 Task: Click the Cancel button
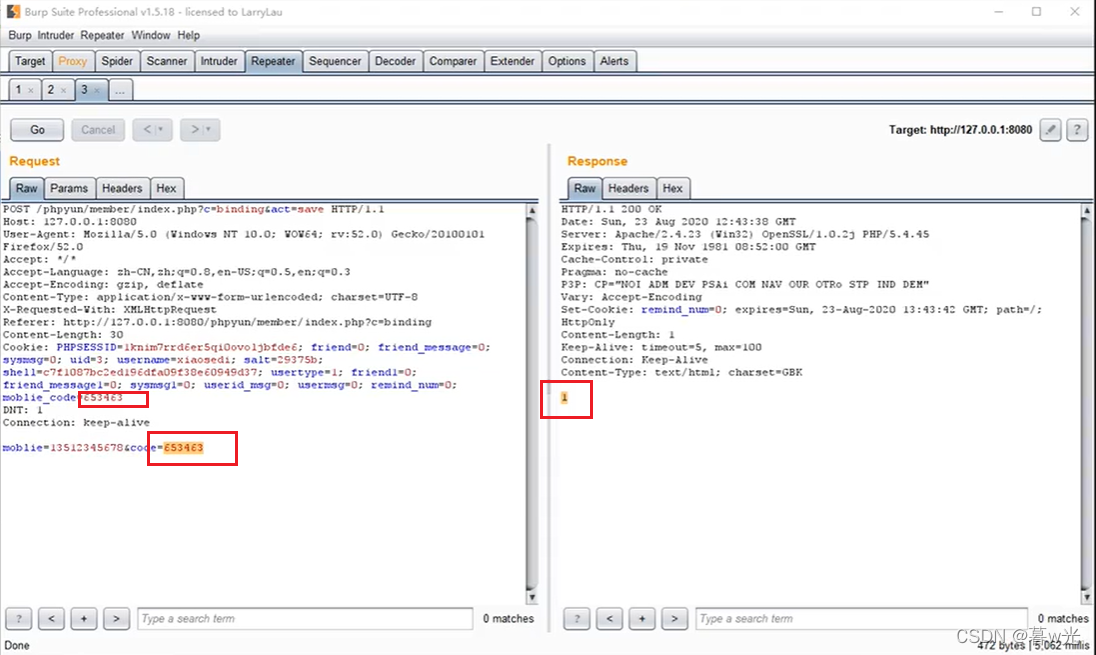98,129
